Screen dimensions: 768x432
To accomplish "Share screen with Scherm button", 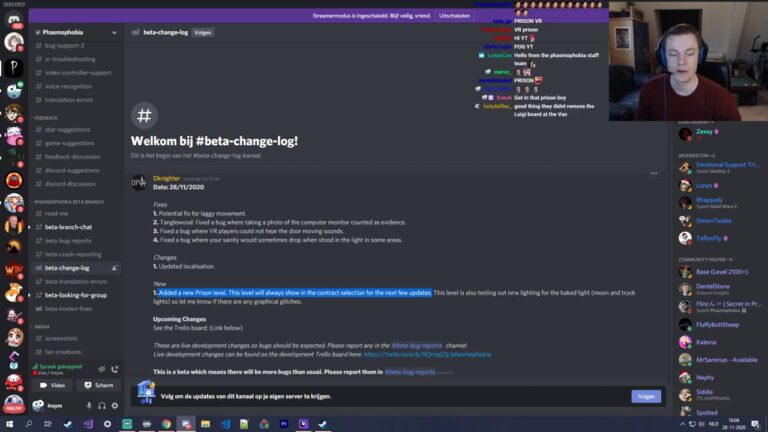I will 98,385.
